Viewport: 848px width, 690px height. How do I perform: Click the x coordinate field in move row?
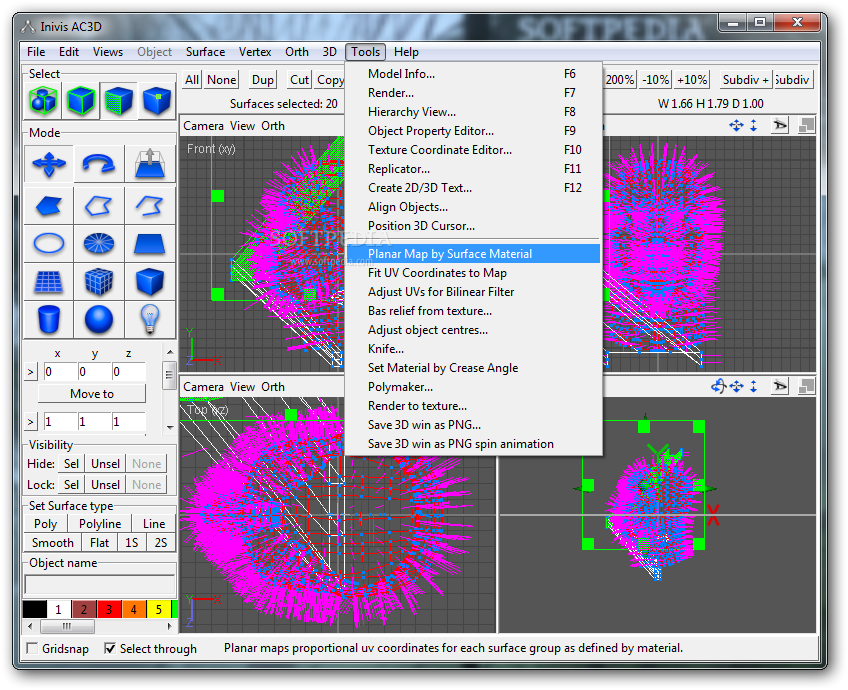[59, 371]
